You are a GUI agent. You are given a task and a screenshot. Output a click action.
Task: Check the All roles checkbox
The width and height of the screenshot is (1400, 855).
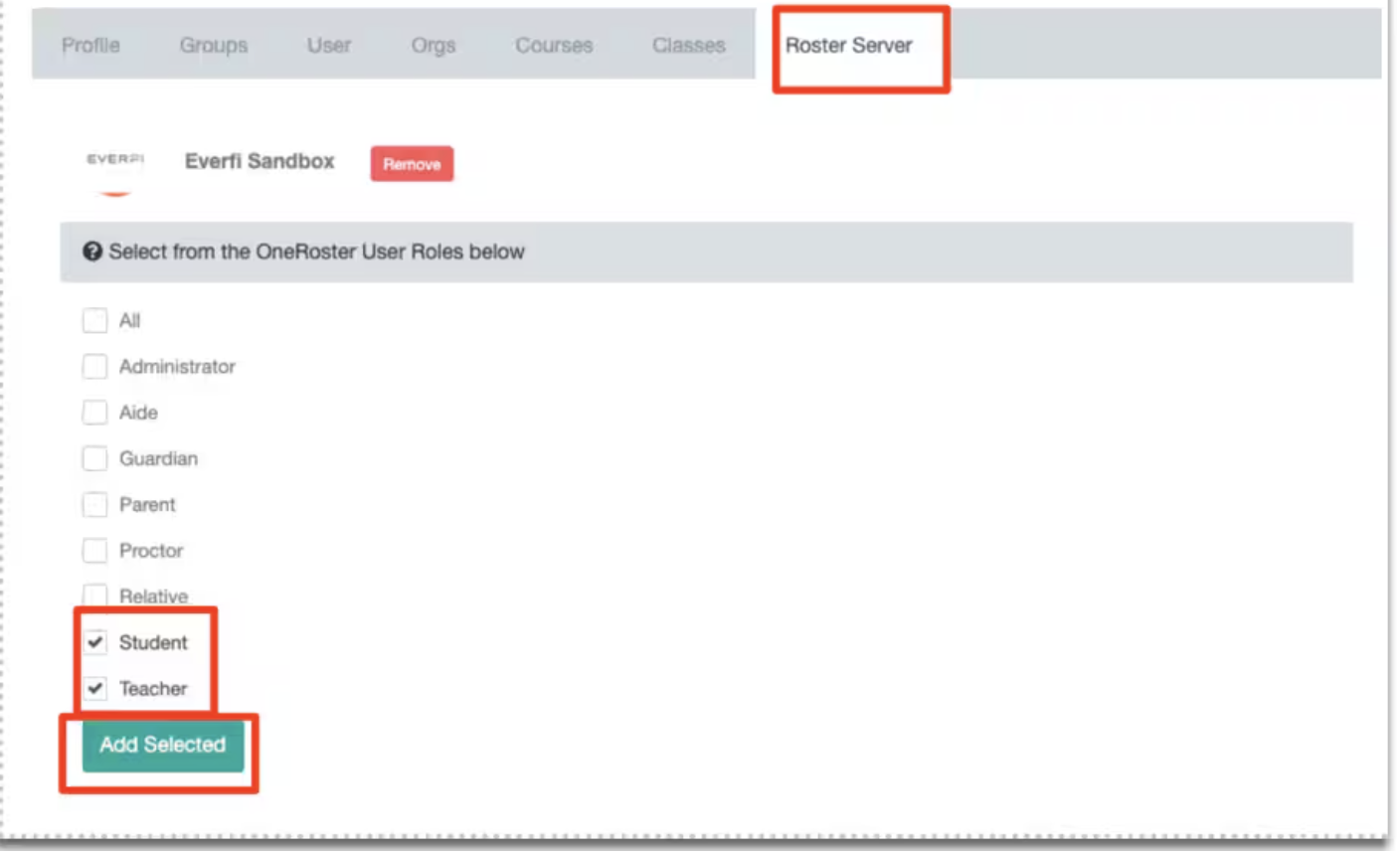click(x=94, y=320)
